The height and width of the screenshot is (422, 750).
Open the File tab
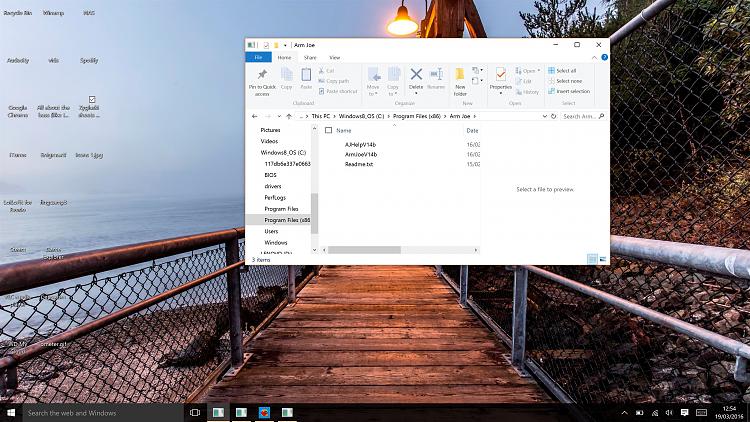pos(258,57)
